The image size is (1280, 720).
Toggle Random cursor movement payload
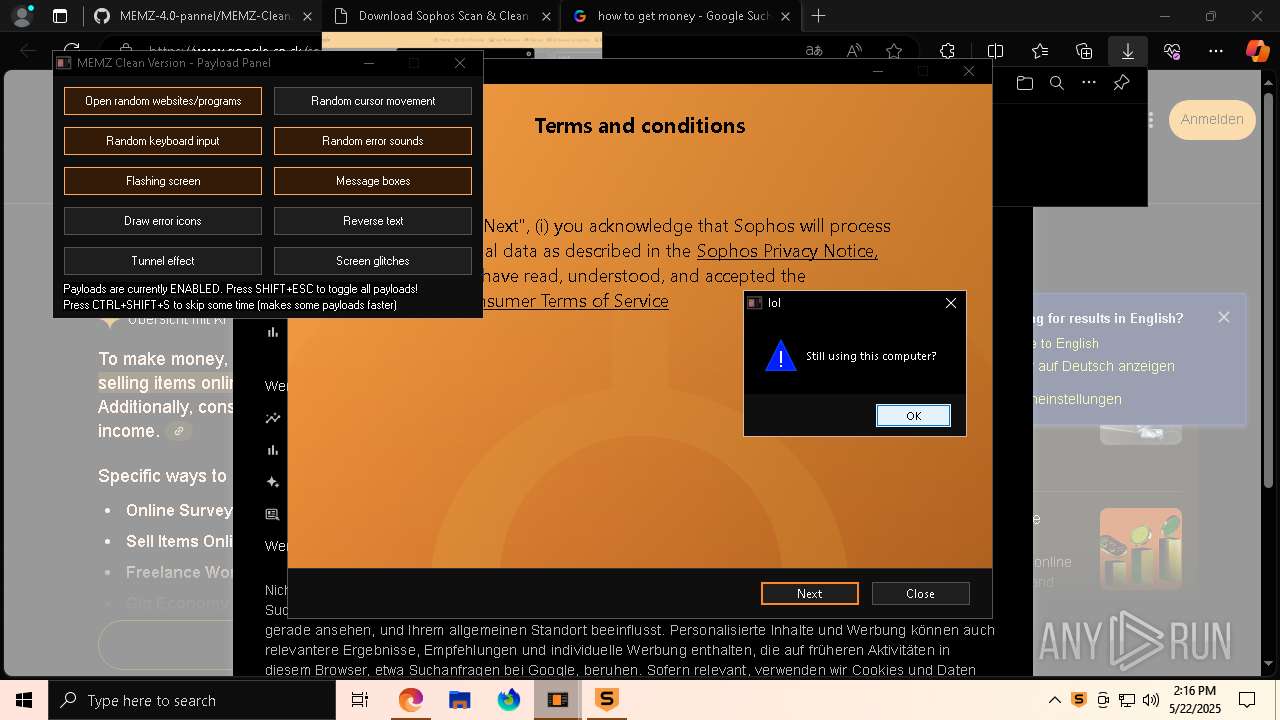373,101
